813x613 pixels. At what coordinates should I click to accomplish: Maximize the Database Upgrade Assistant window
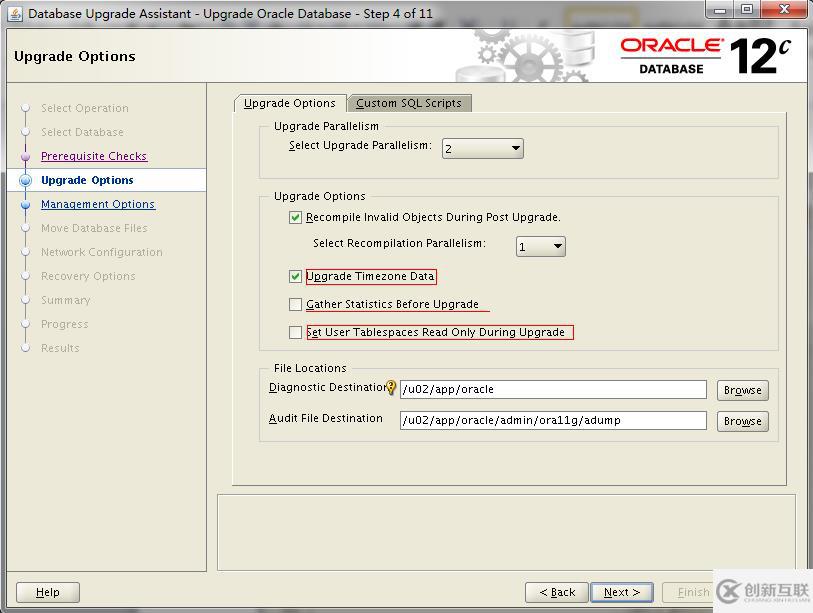click(x=748, y=10)
